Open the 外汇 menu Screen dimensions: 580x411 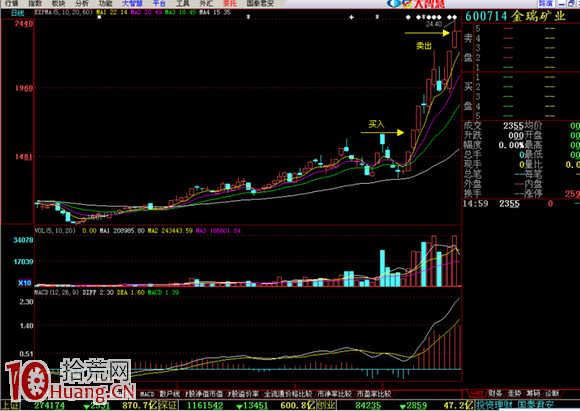[x=206, y=3]
